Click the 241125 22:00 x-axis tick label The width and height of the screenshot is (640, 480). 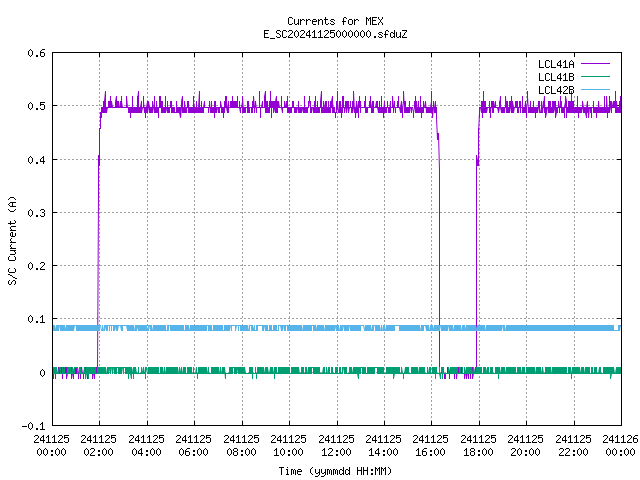(573, 446)
